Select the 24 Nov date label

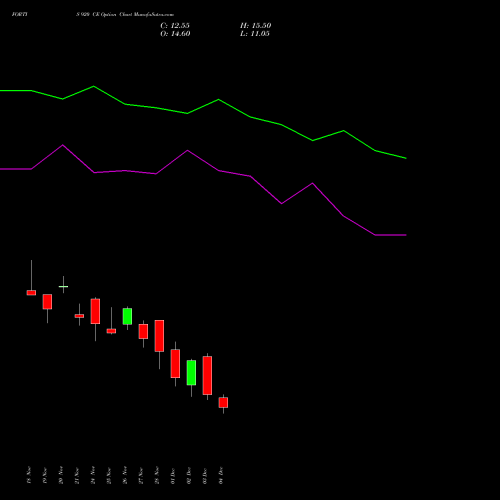[x=93, y=475]
